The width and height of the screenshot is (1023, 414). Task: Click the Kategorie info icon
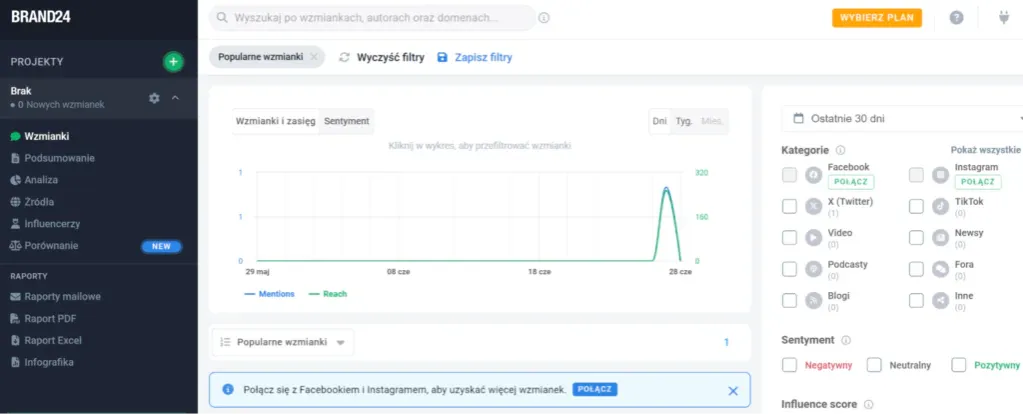(840, 150)
